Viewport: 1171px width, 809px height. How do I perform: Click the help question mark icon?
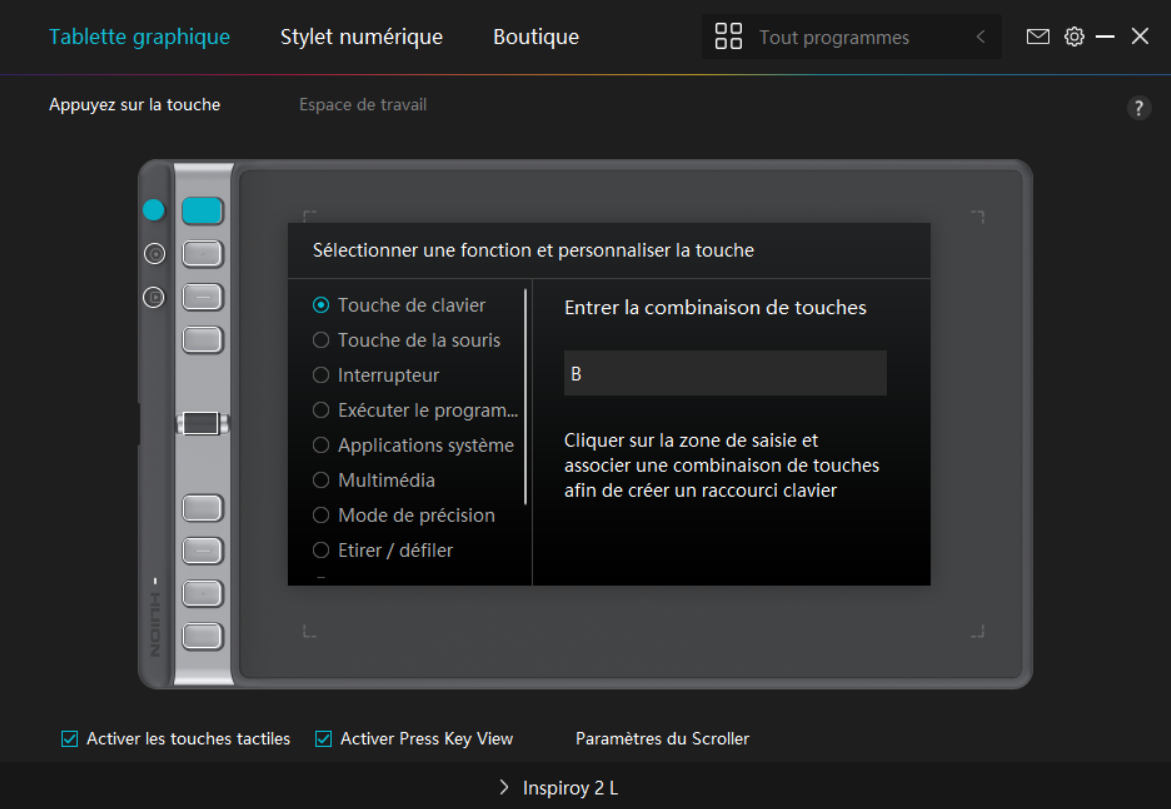click(1139, 109)
